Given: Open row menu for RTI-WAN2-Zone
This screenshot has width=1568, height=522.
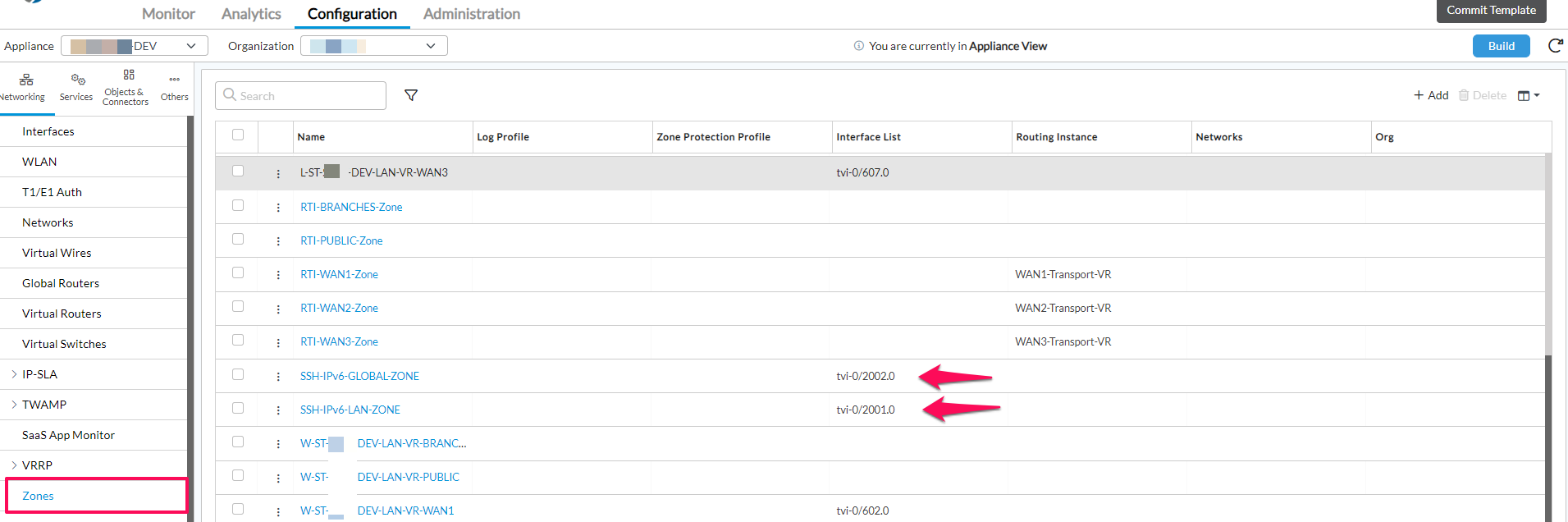Looking at the screenshot, I should pos(278,309).
